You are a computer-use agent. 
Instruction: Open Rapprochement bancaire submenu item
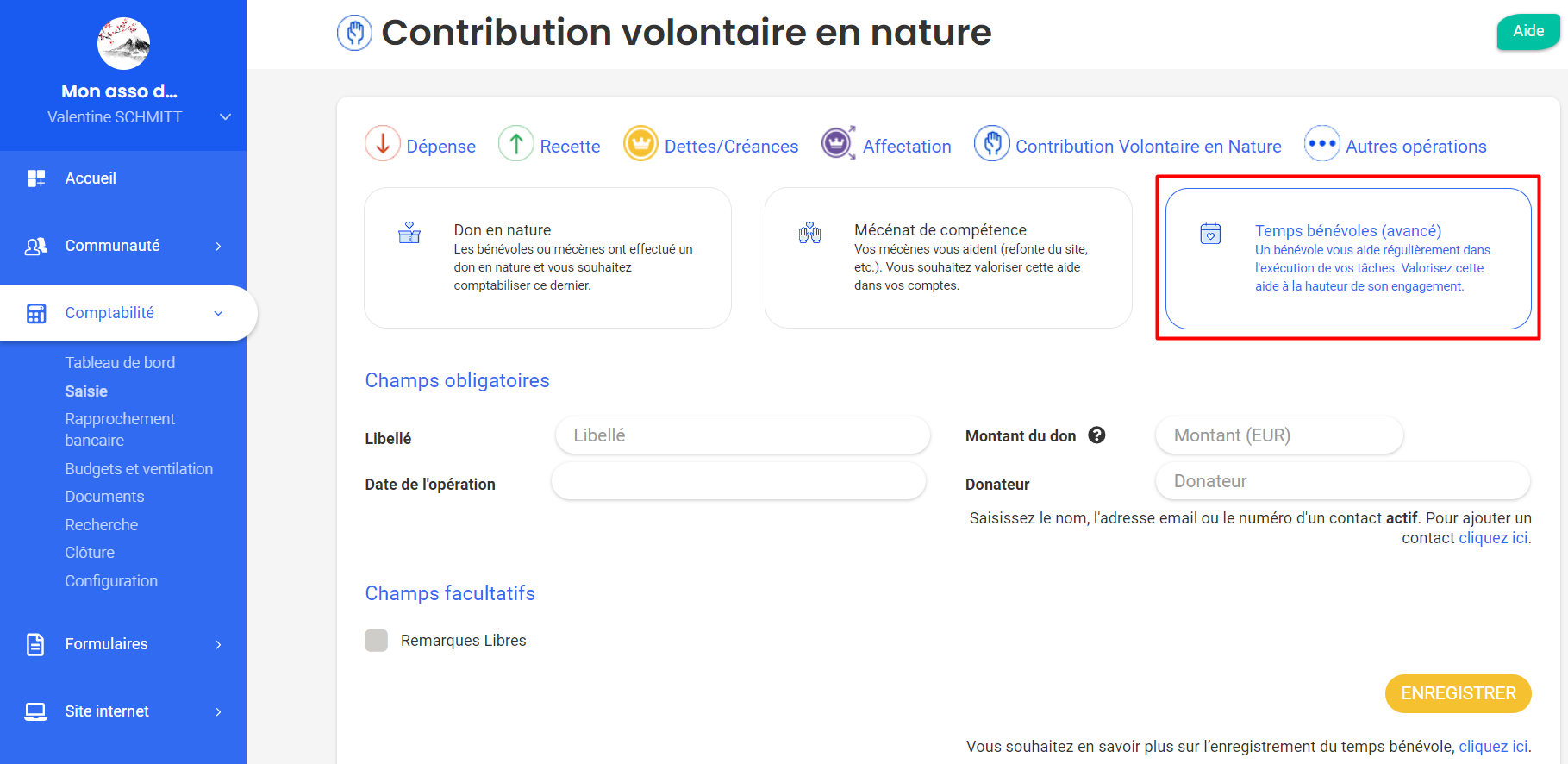120,429
